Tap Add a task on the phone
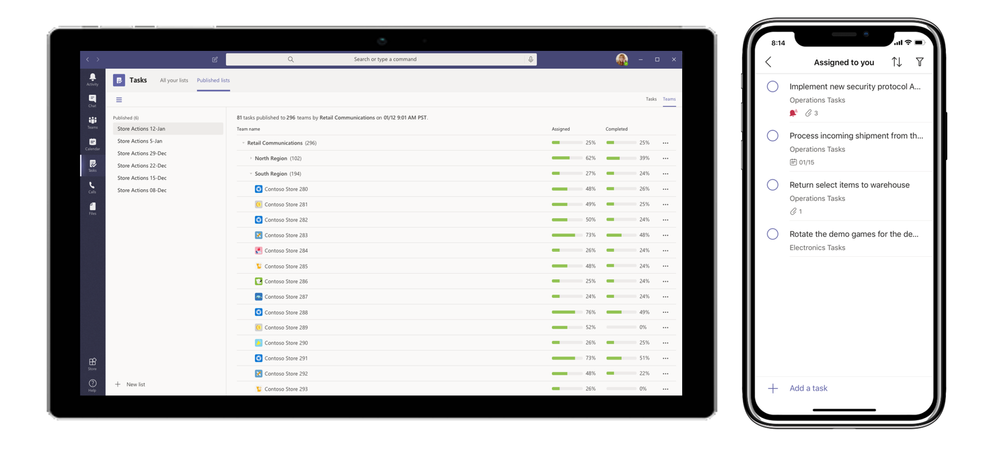This screenshot has width=999, height=453. (x=809, y=388)
